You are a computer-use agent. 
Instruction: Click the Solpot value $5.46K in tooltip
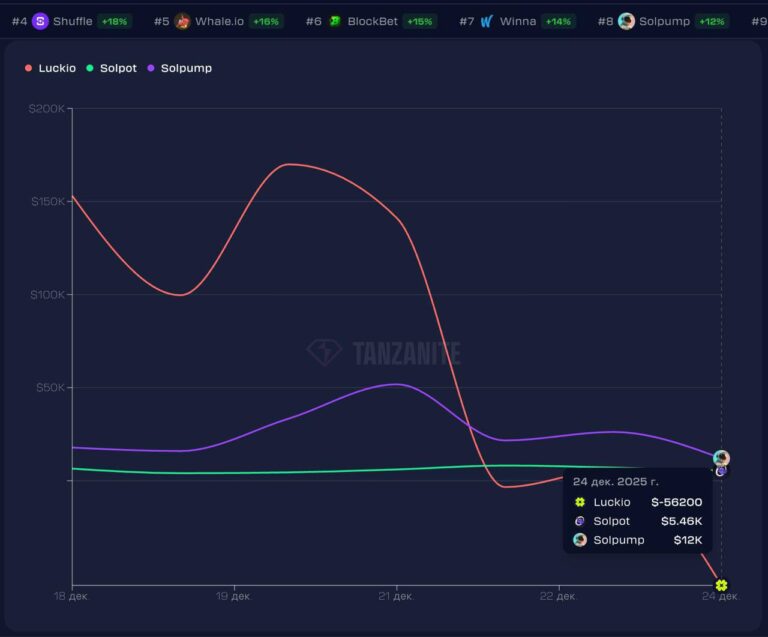click(681, 521)
